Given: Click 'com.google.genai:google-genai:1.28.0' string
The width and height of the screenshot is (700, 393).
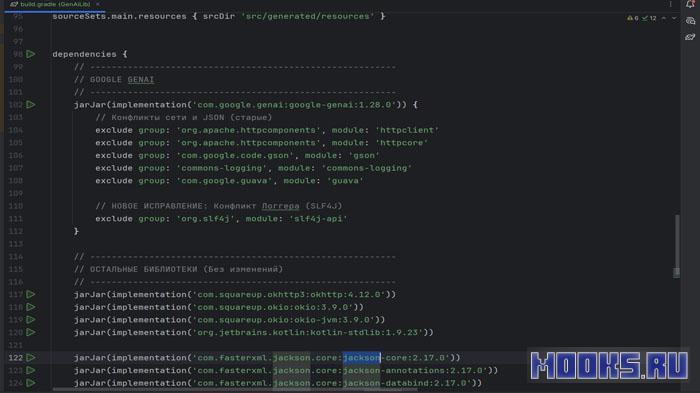Looking at the screenshot, I should tap(294, 105).
